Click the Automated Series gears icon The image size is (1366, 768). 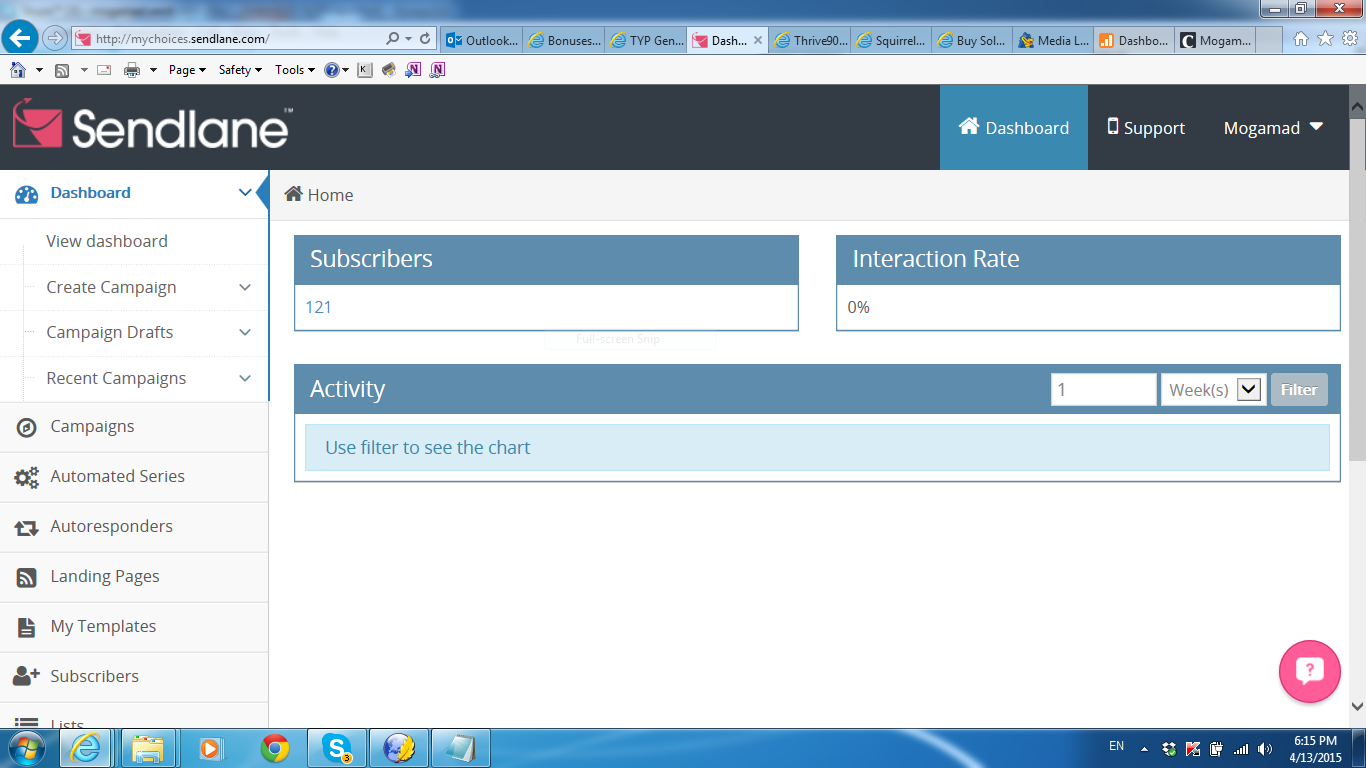point(26,477)
